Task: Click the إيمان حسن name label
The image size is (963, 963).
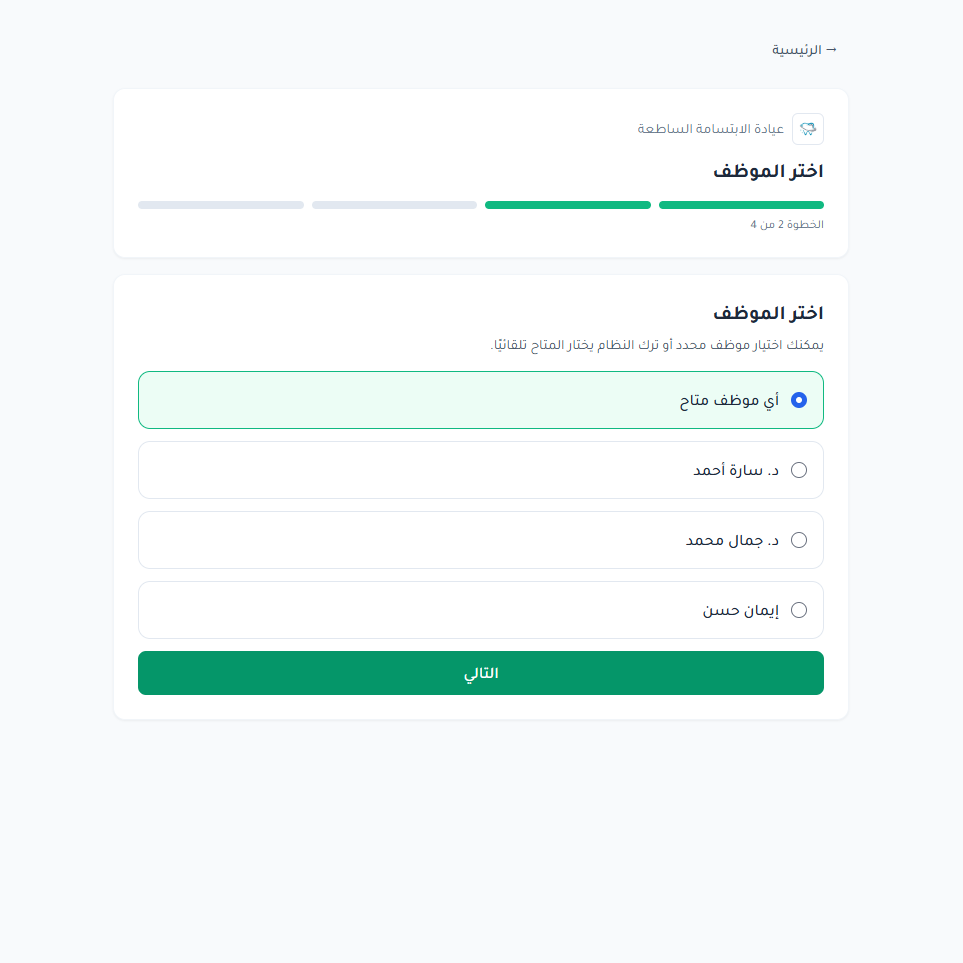Action: point(740,610)
